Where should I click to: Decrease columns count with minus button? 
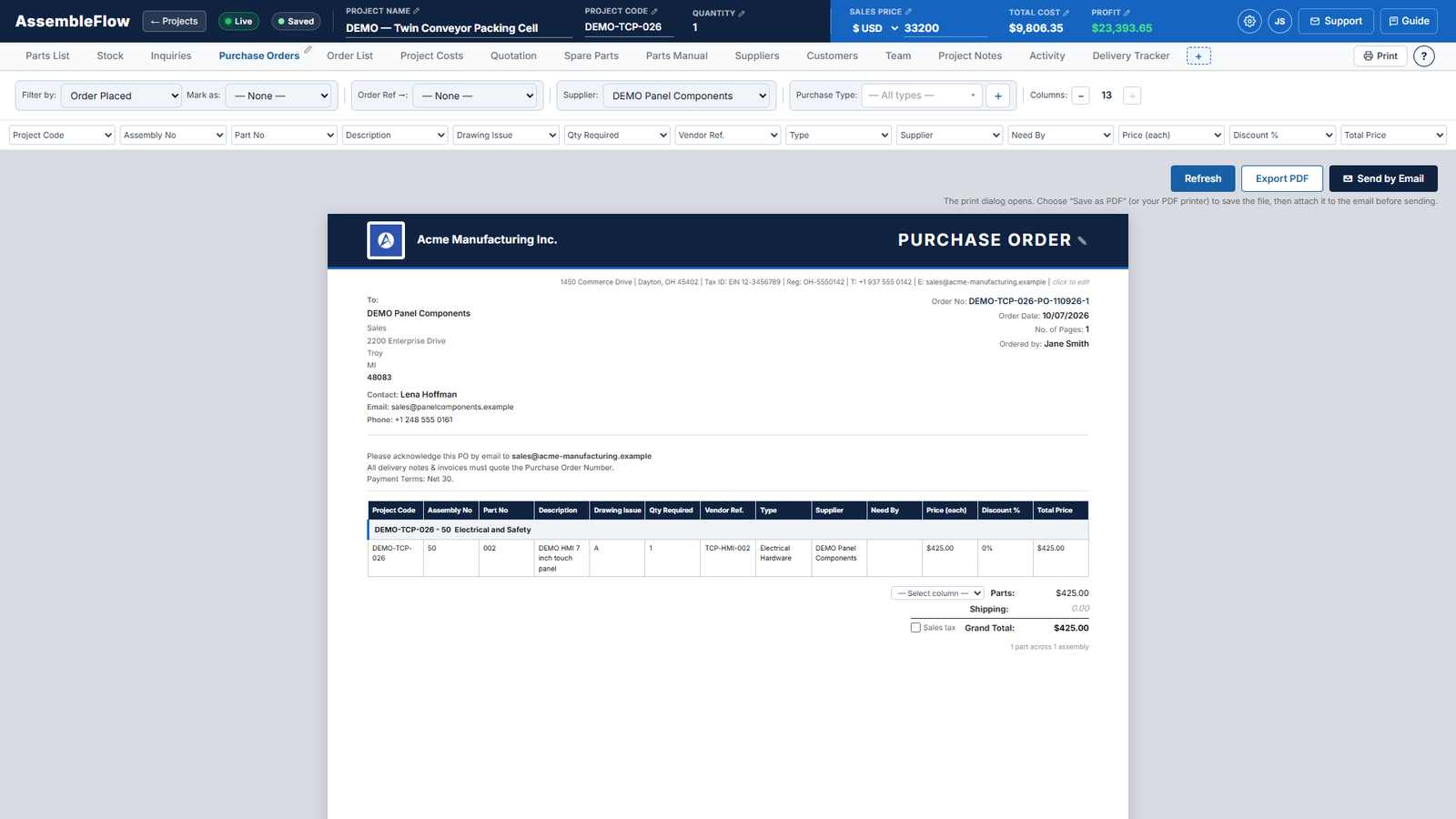1081,96
